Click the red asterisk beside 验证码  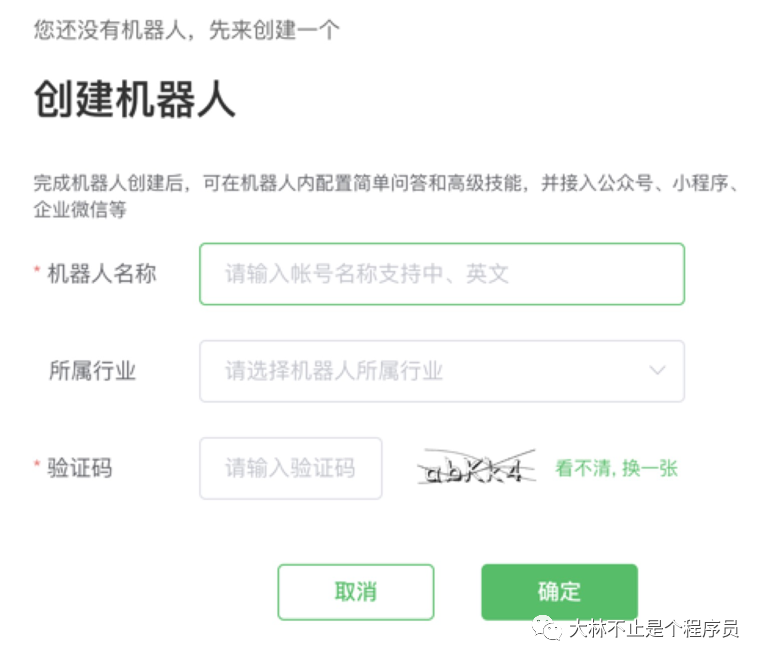(37, 468)
